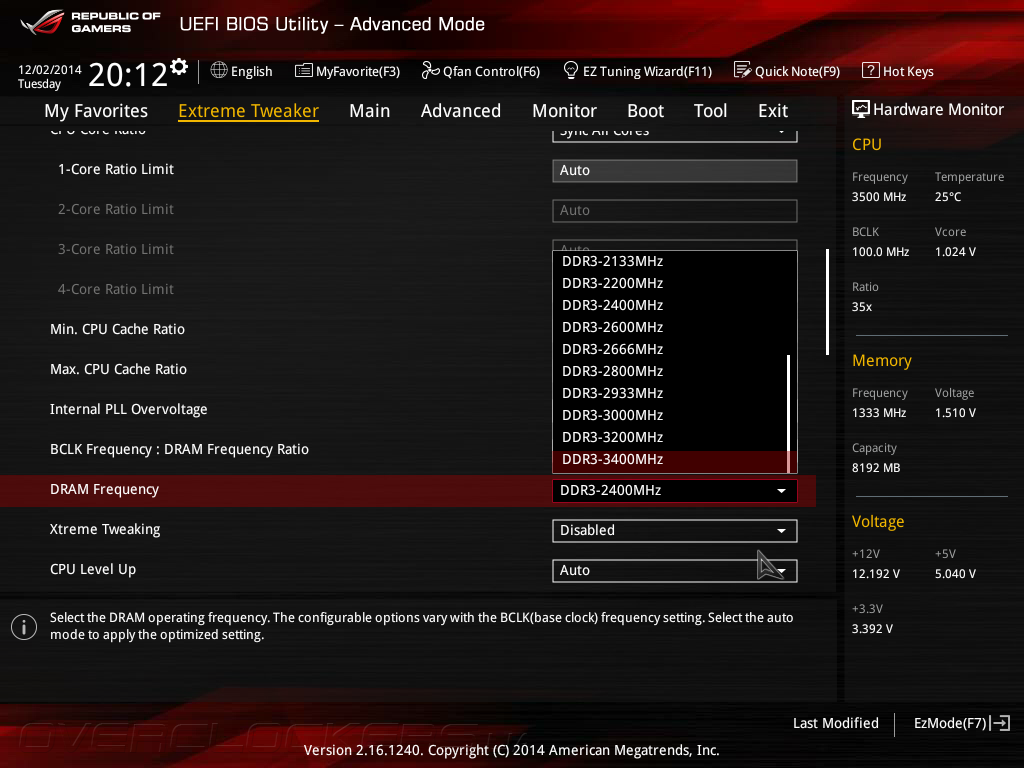Select the Extreme Tweaker tab

pos(248,111)
